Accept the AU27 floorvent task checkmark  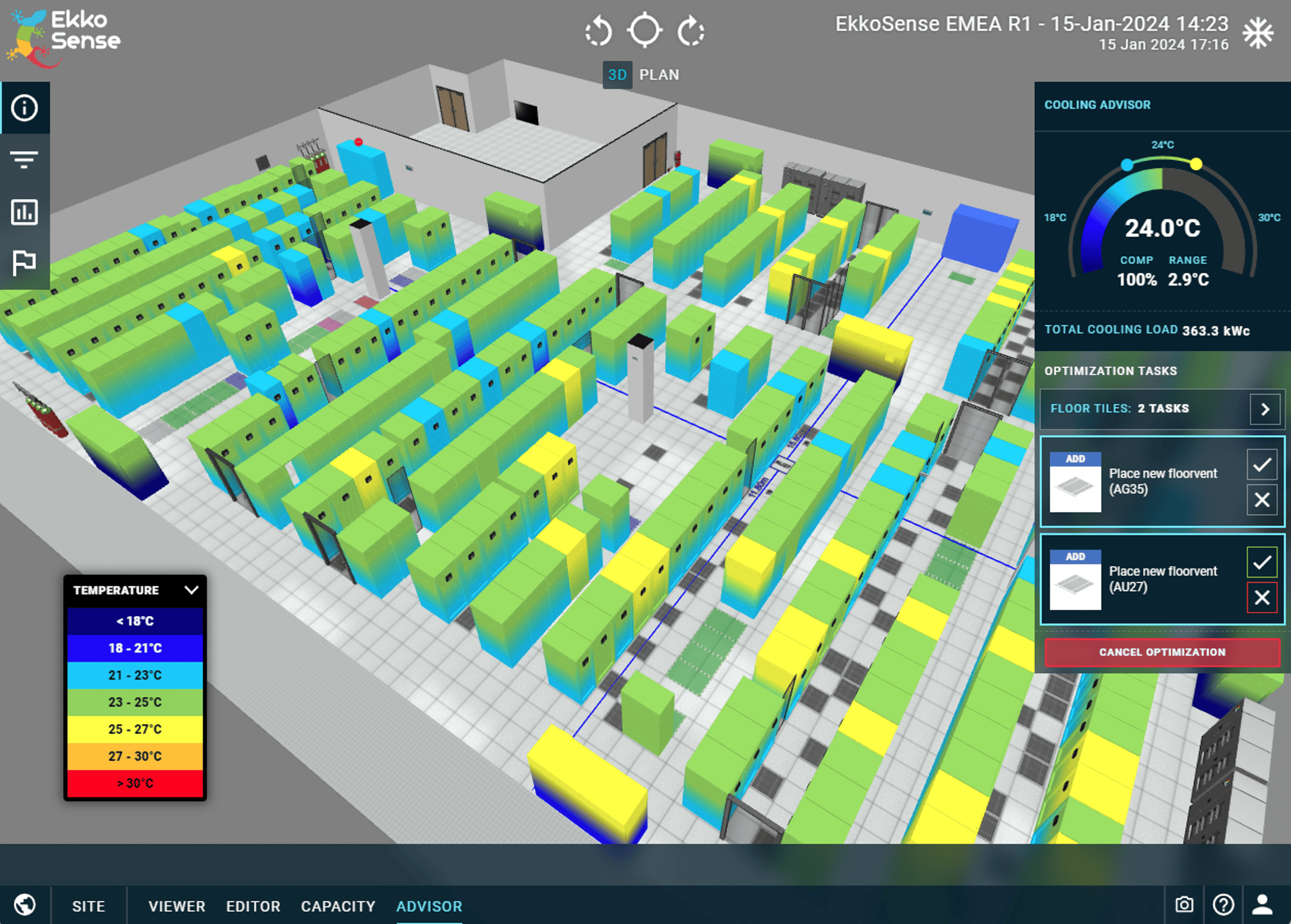(x=1262, y=562)
